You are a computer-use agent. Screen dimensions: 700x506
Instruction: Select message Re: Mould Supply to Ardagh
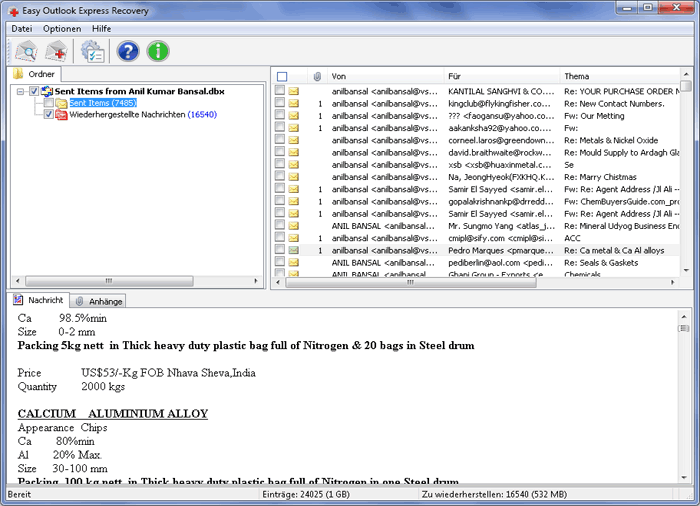pyautogui.click(x=622, y=153)
